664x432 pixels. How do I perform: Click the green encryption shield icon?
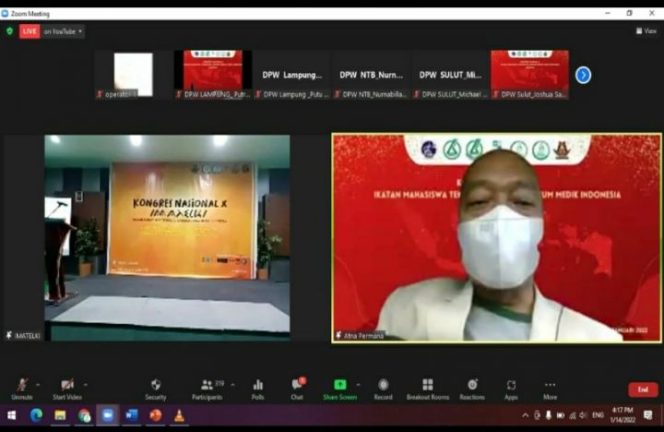(10, 31)
